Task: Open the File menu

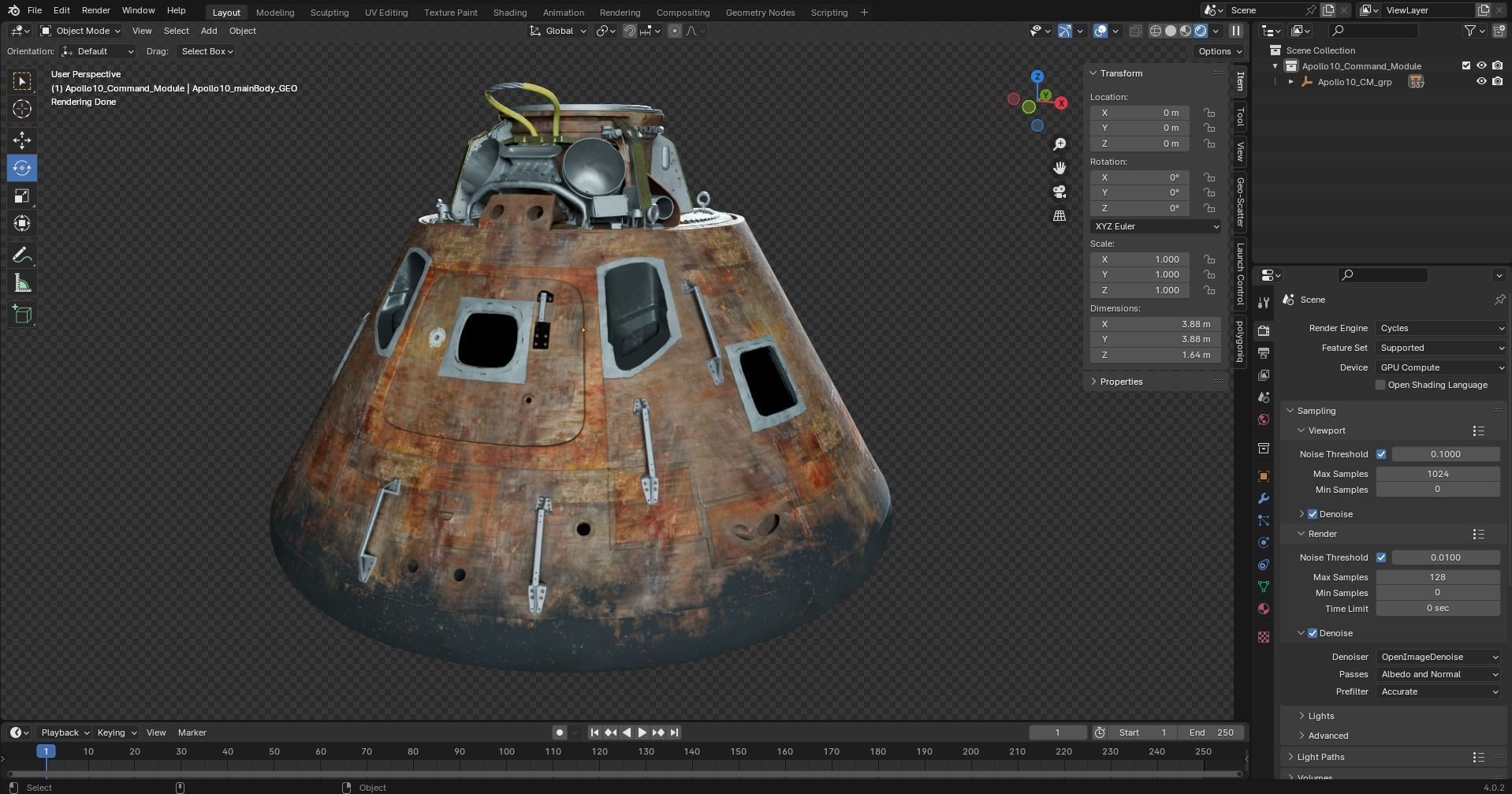Action: (35, 10)
